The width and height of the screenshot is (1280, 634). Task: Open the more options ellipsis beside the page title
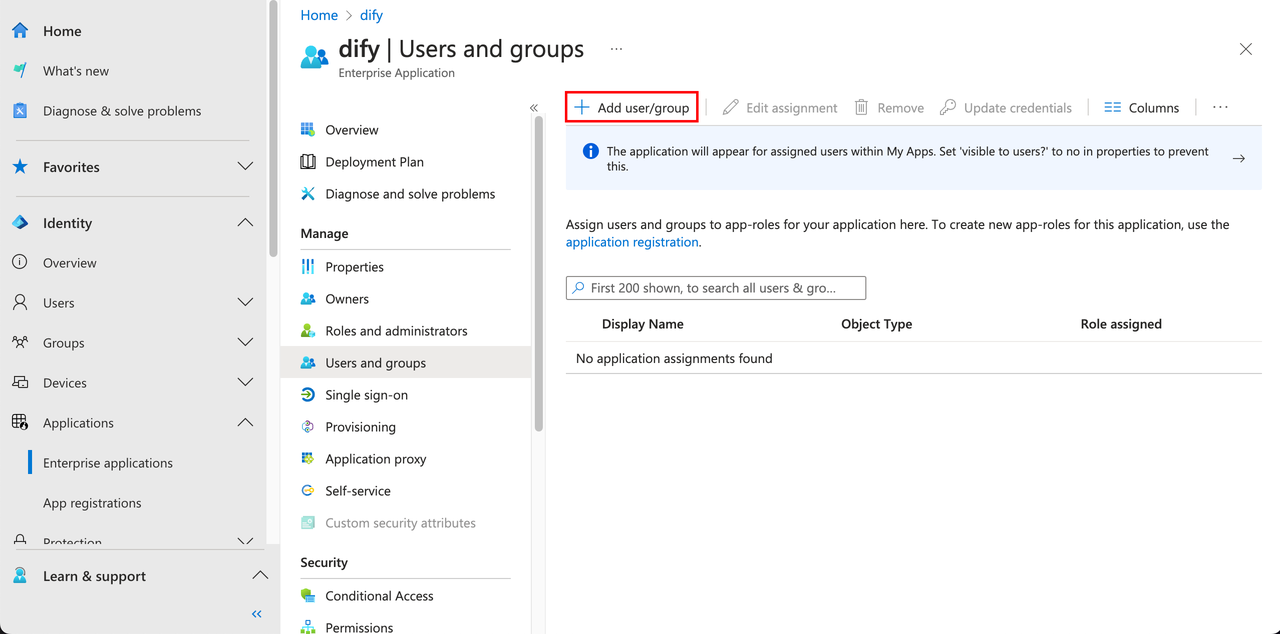click(x=616, y=49)
